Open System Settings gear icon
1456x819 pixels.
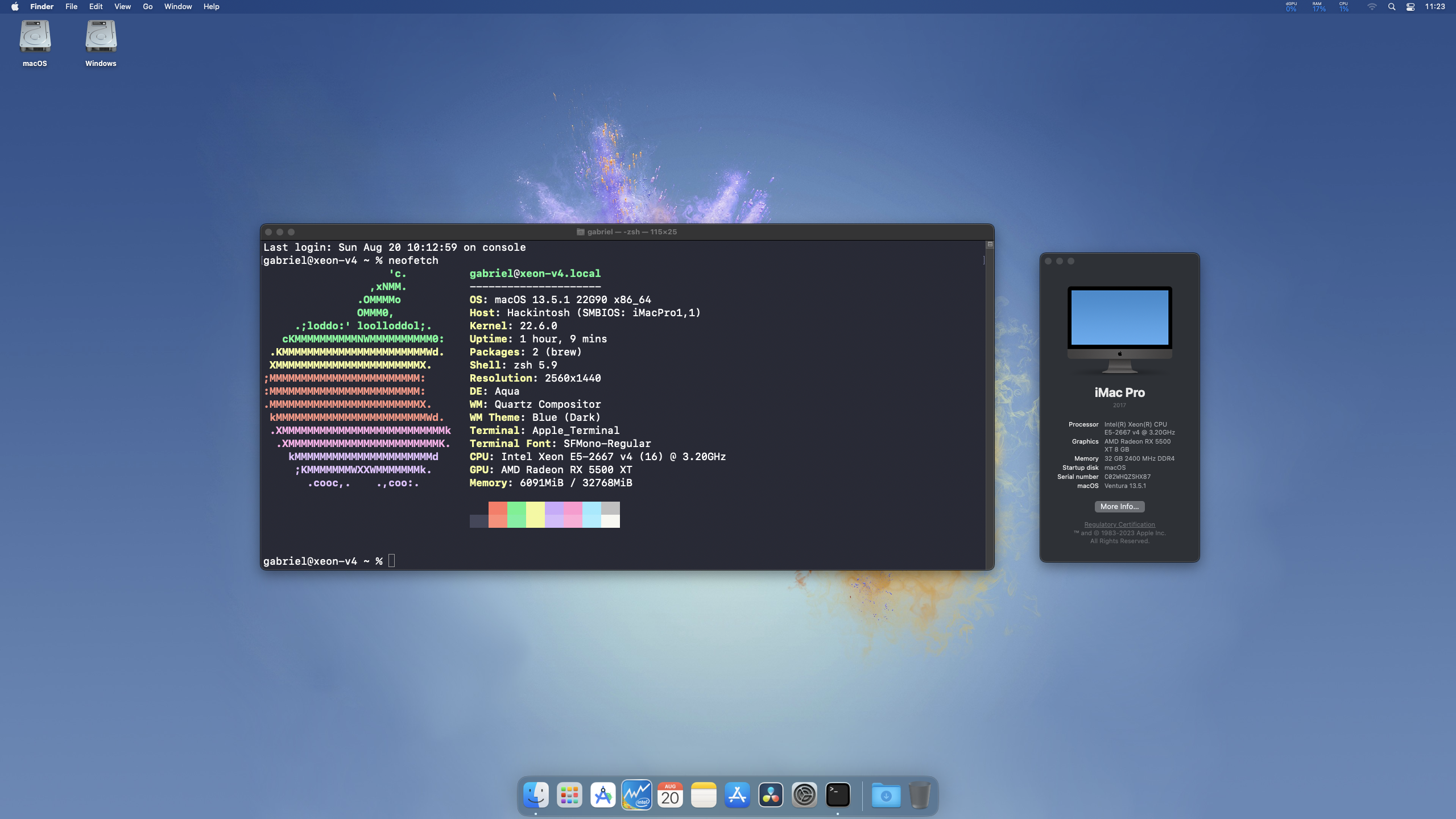point(804,795)
